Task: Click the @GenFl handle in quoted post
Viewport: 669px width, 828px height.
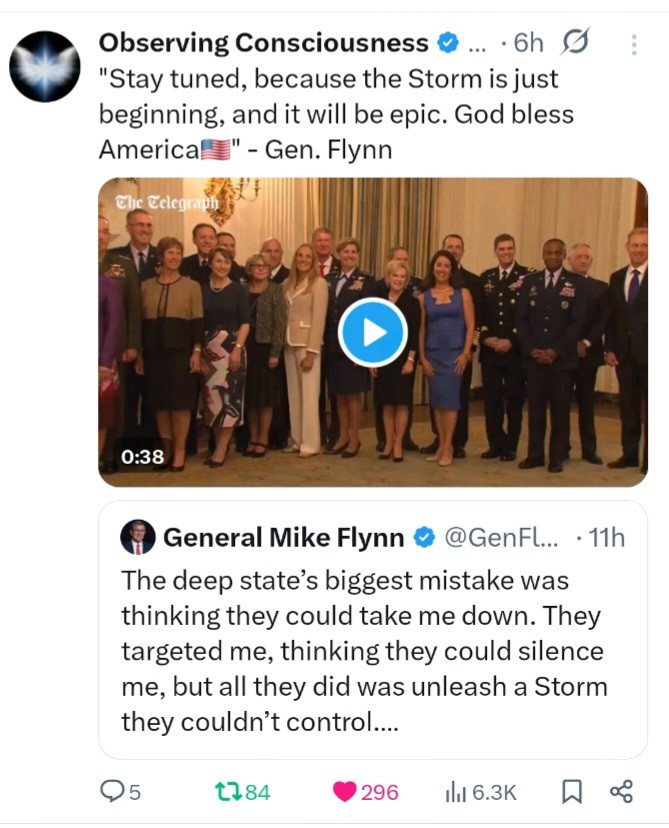Action: (502, 538)
